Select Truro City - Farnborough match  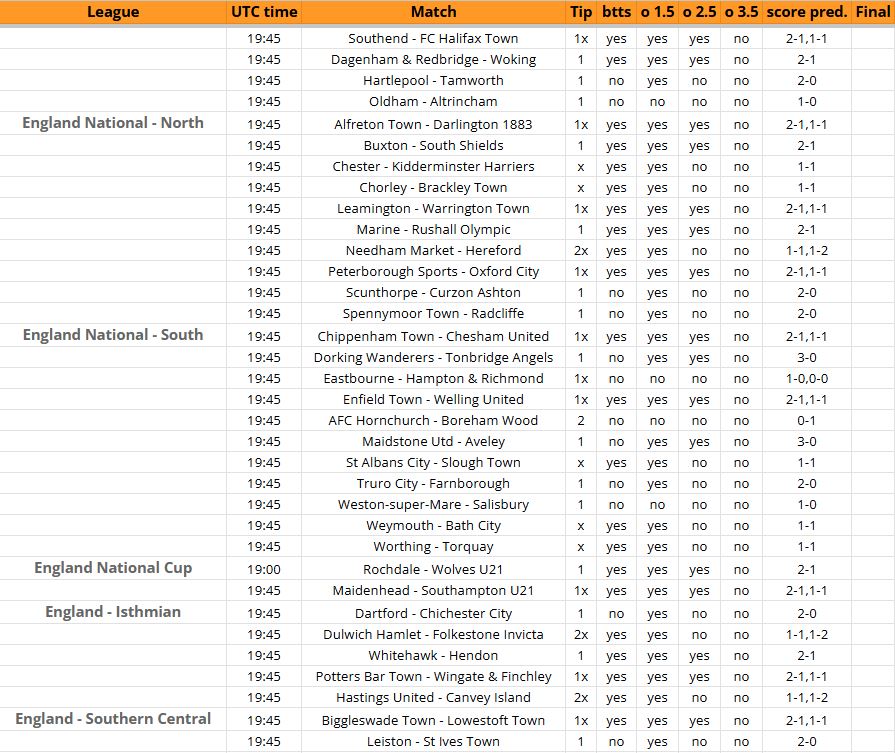pyautogui.click(x=433, y=484)
